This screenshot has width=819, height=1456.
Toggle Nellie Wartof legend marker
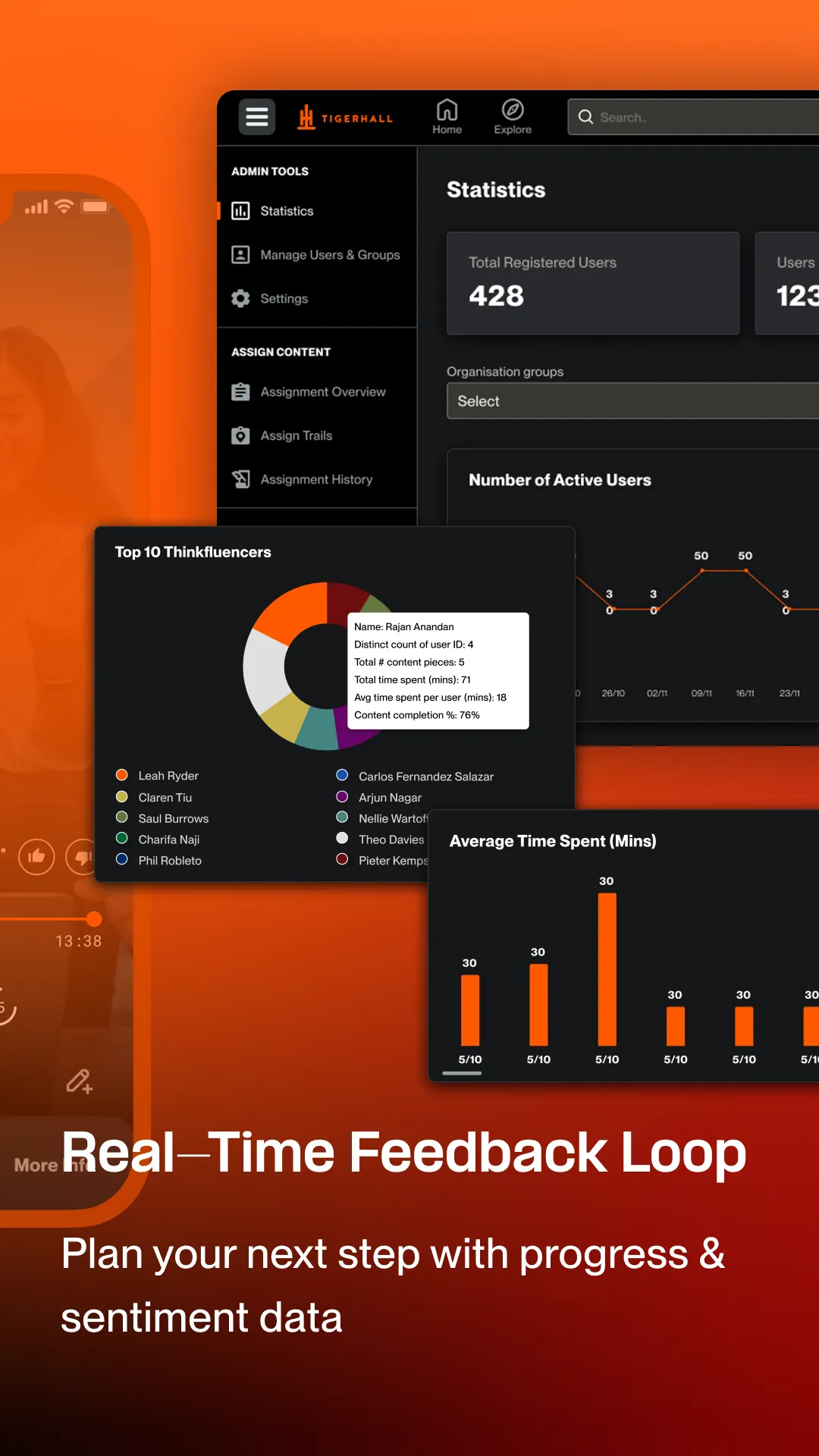coord(342,817)
